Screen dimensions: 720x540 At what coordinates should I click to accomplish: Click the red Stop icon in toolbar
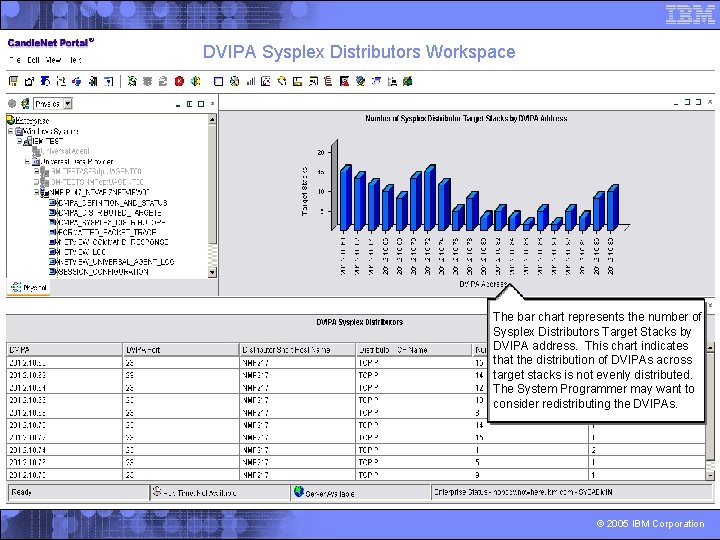180,81
